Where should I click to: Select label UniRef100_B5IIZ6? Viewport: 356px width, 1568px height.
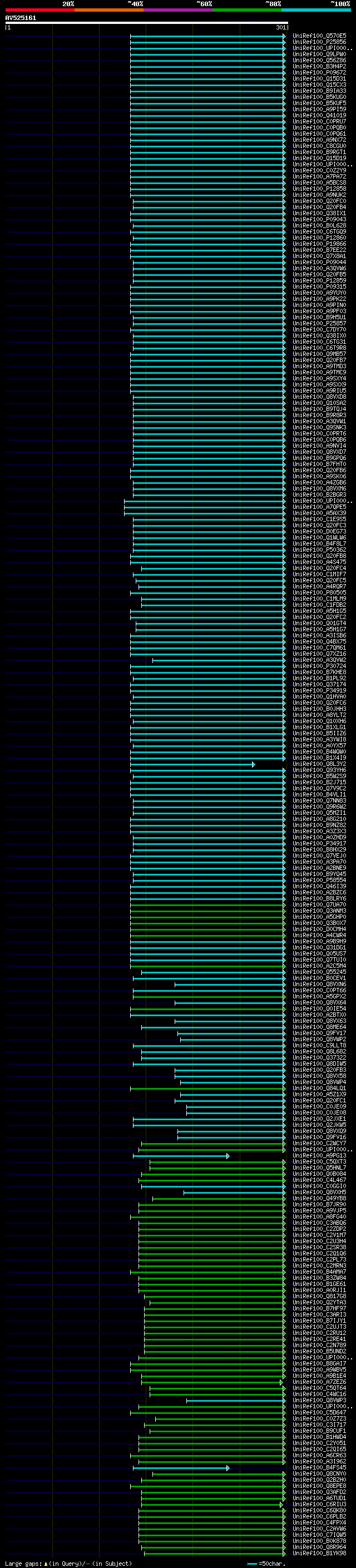pos(319,733)
